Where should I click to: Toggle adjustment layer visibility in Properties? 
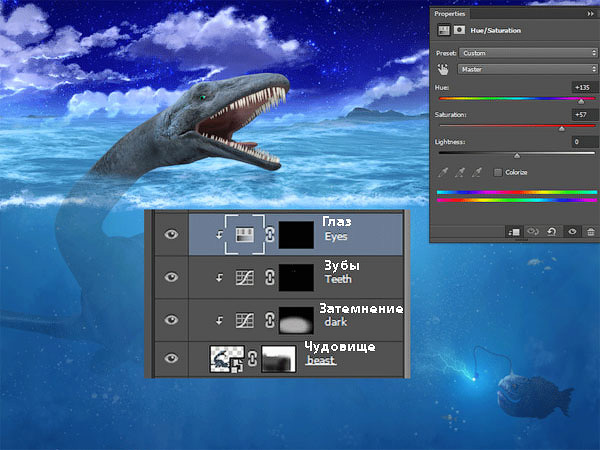(x=572, y=232)
